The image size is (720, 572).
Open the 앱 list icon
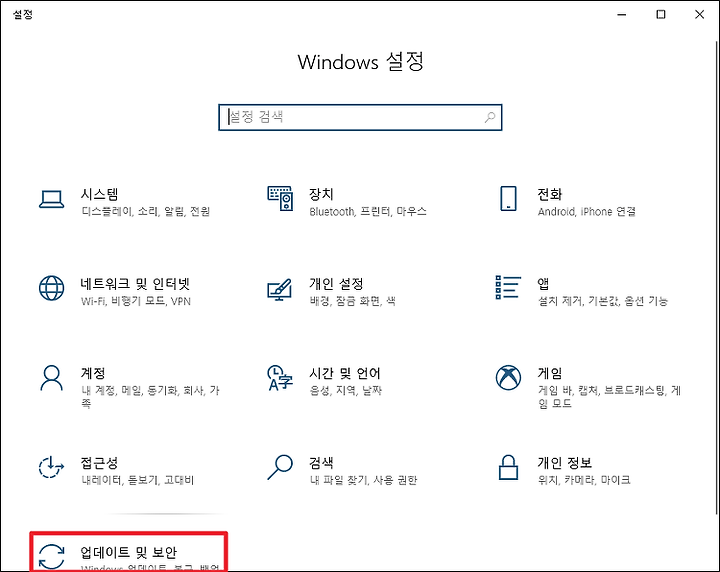[508, 287]
